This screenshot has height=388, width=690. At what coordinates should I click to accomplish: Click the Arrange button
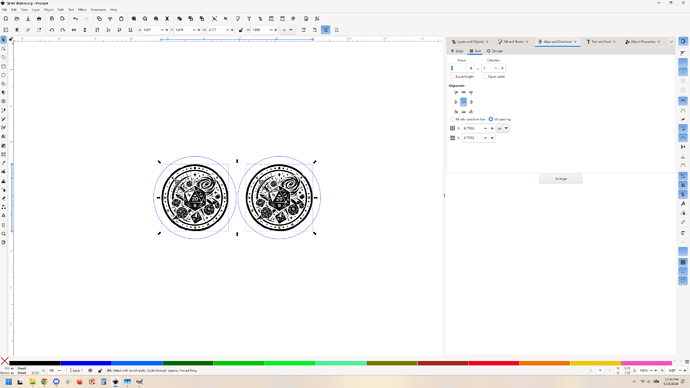point(561,179)
